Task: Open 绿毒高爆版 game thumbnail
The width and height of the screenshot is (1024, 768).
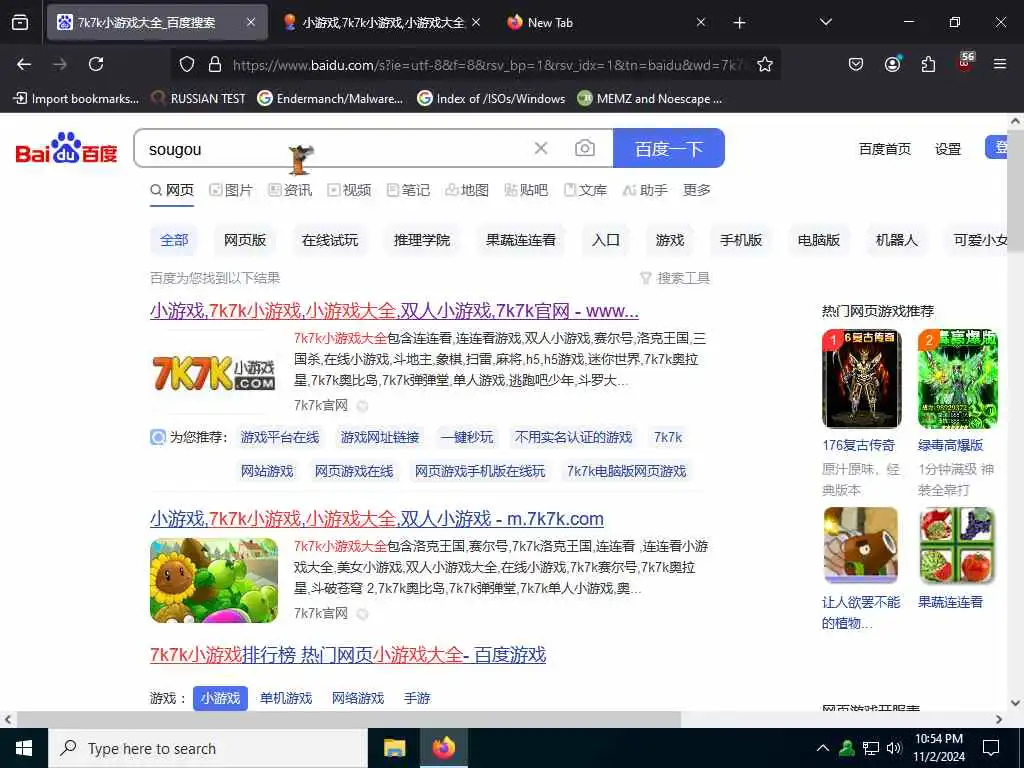Action: [x=957, y=378]
